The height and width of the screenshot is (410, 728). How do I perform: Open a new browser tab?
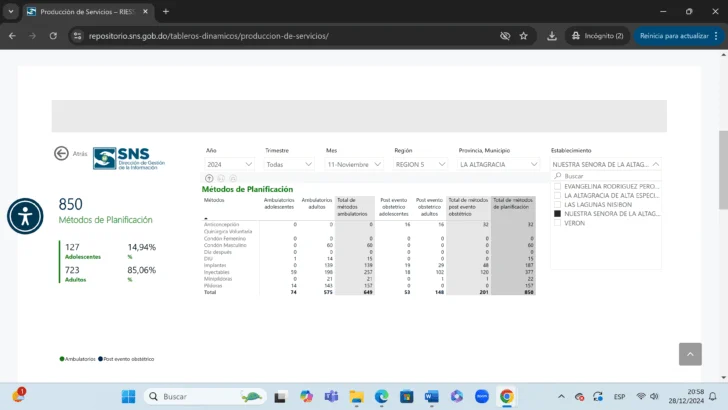pos(166,11)
